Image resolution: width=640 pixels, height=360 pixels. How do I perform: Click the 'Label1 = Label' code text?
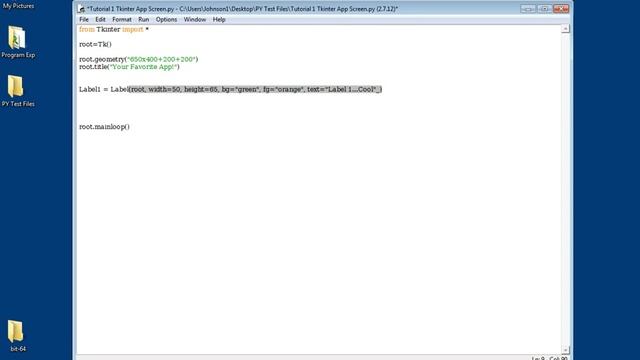tap(104, 89)
